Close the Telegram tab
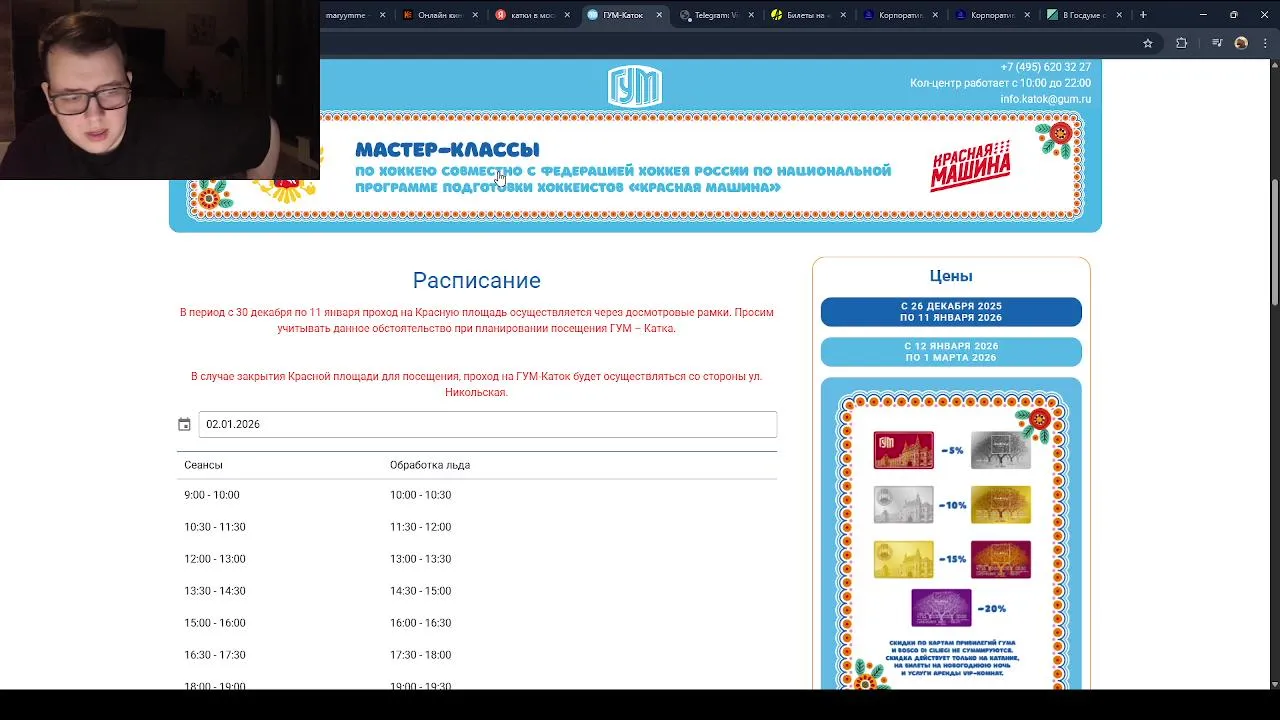This screenshot has height=720, width=1280. [x=751, y=15]
